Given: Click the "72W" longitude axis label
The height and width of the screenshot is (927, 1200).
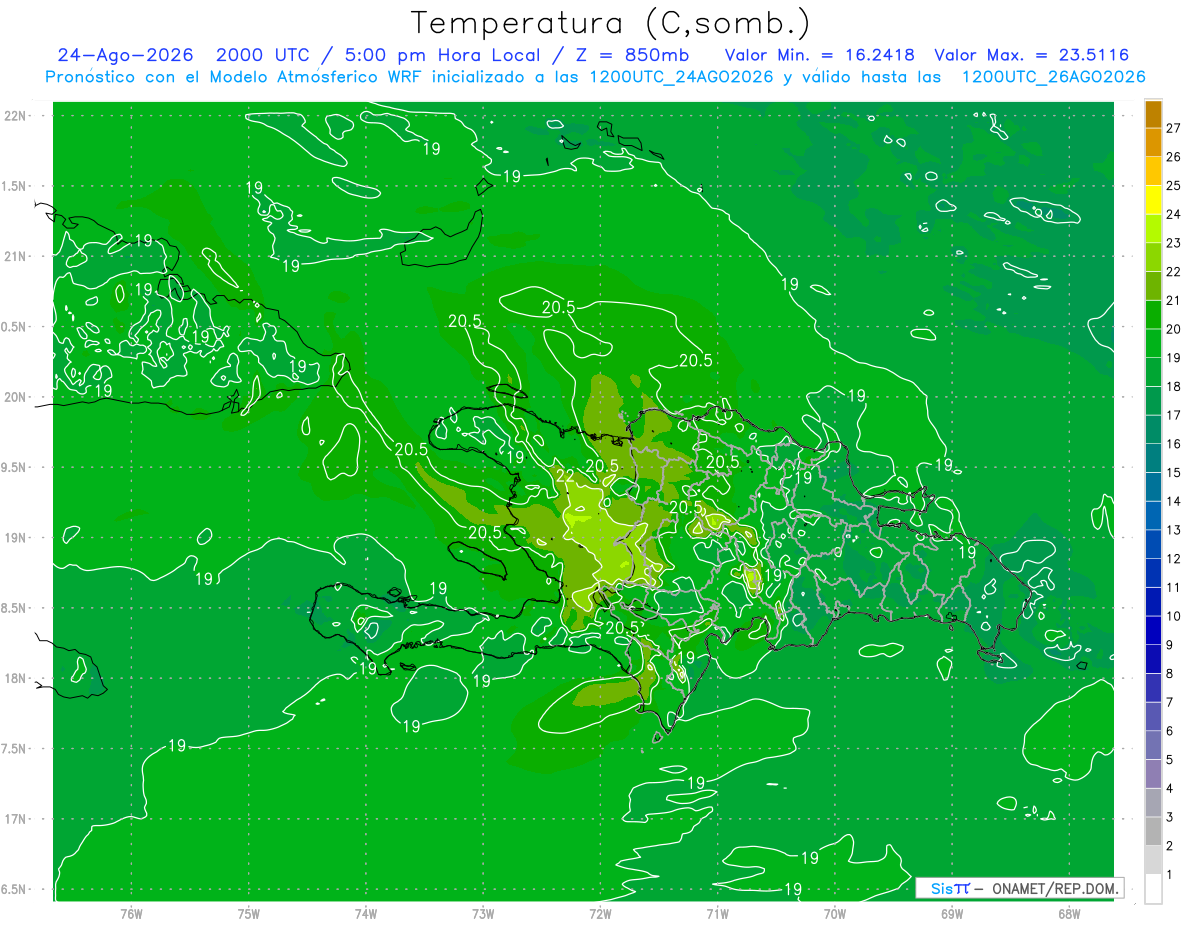Looking at the screenshot, I should tap(600, 913).
